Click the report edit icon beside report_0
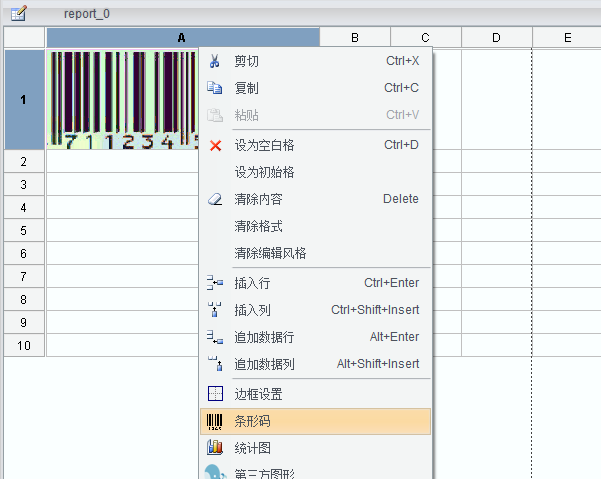 [18, 14]
